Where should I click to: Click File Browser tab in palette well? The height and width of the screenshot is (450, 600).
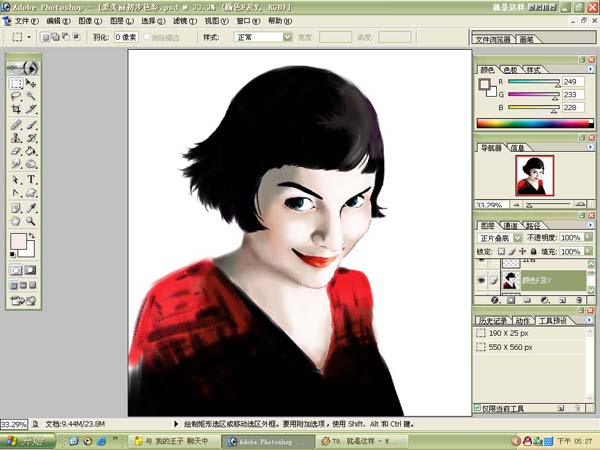pyautogui.click(x=493, y=39)
